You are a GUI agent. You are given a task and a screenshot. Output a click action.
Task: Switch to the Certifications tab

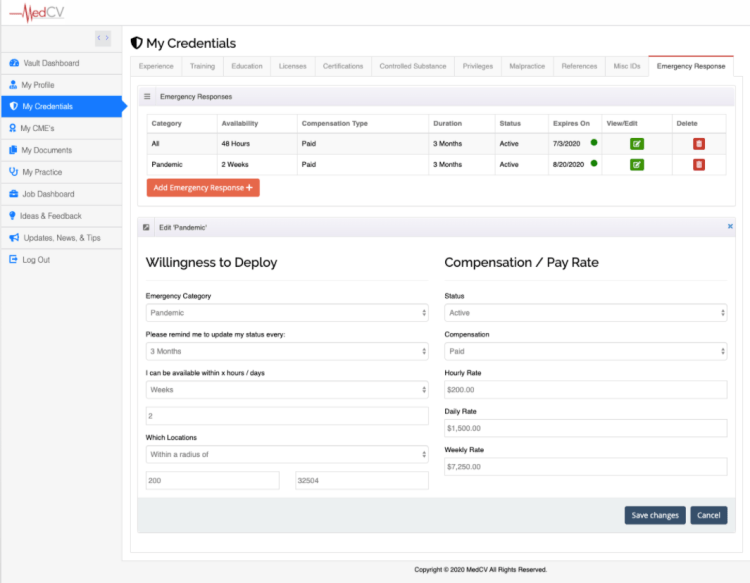pyautogui.click(x=343, y=66)
